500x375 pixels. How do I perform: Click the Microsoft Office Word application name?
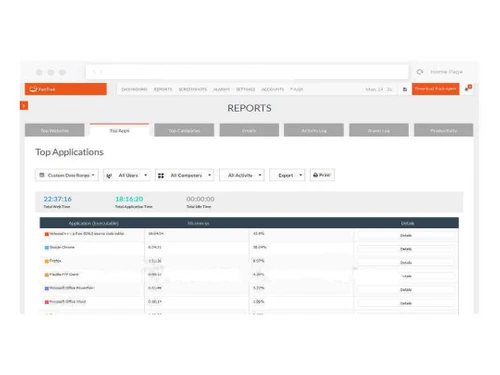[x=68, y=302]
